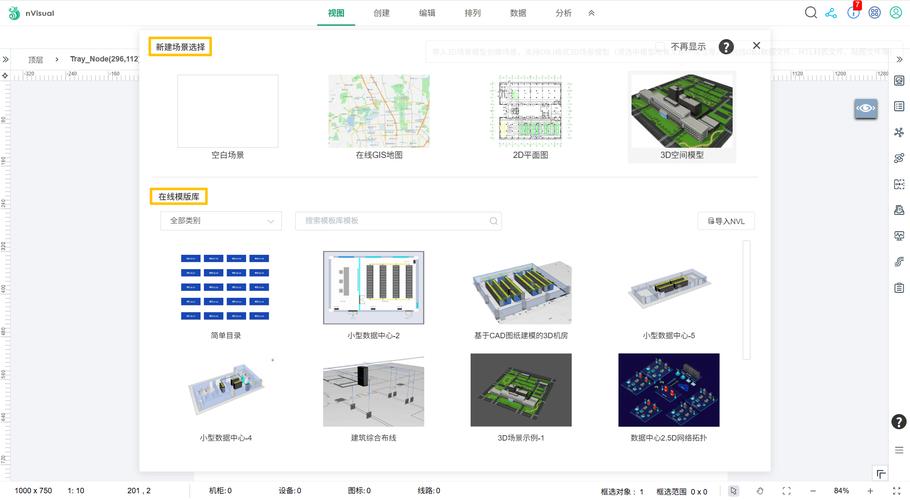This screenshot has width=910, height=500.
Task: Switch to the 视图 tab
Action: [x=336, y=13]
